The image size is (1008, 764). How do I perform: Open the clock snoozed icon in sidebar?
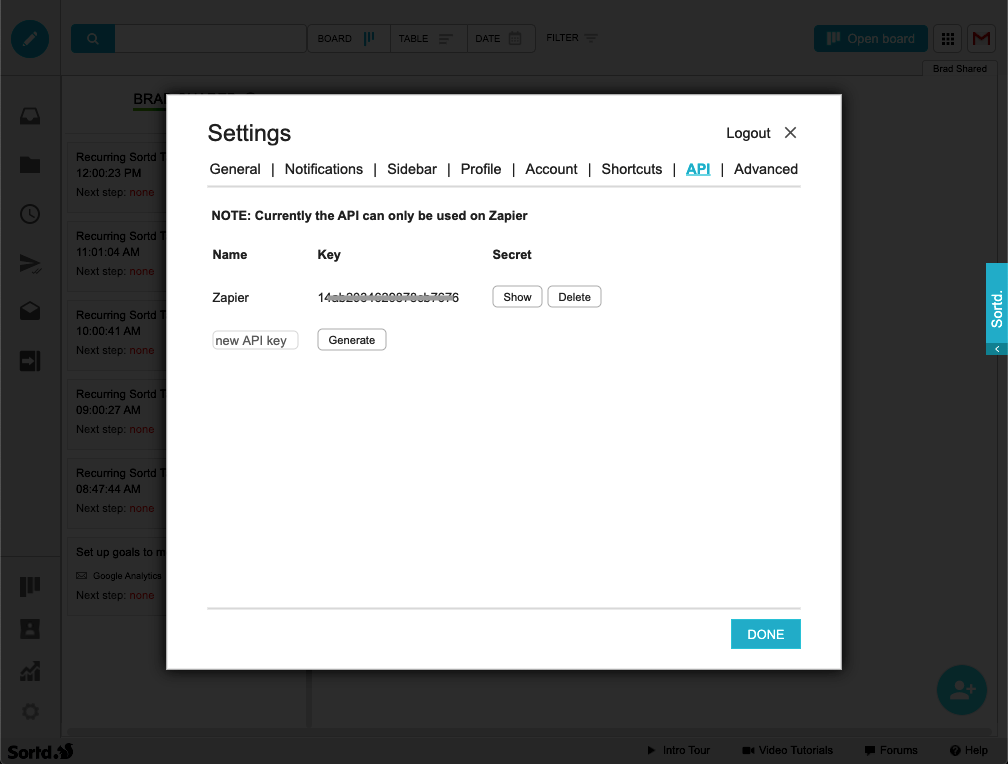click(30, 214)
